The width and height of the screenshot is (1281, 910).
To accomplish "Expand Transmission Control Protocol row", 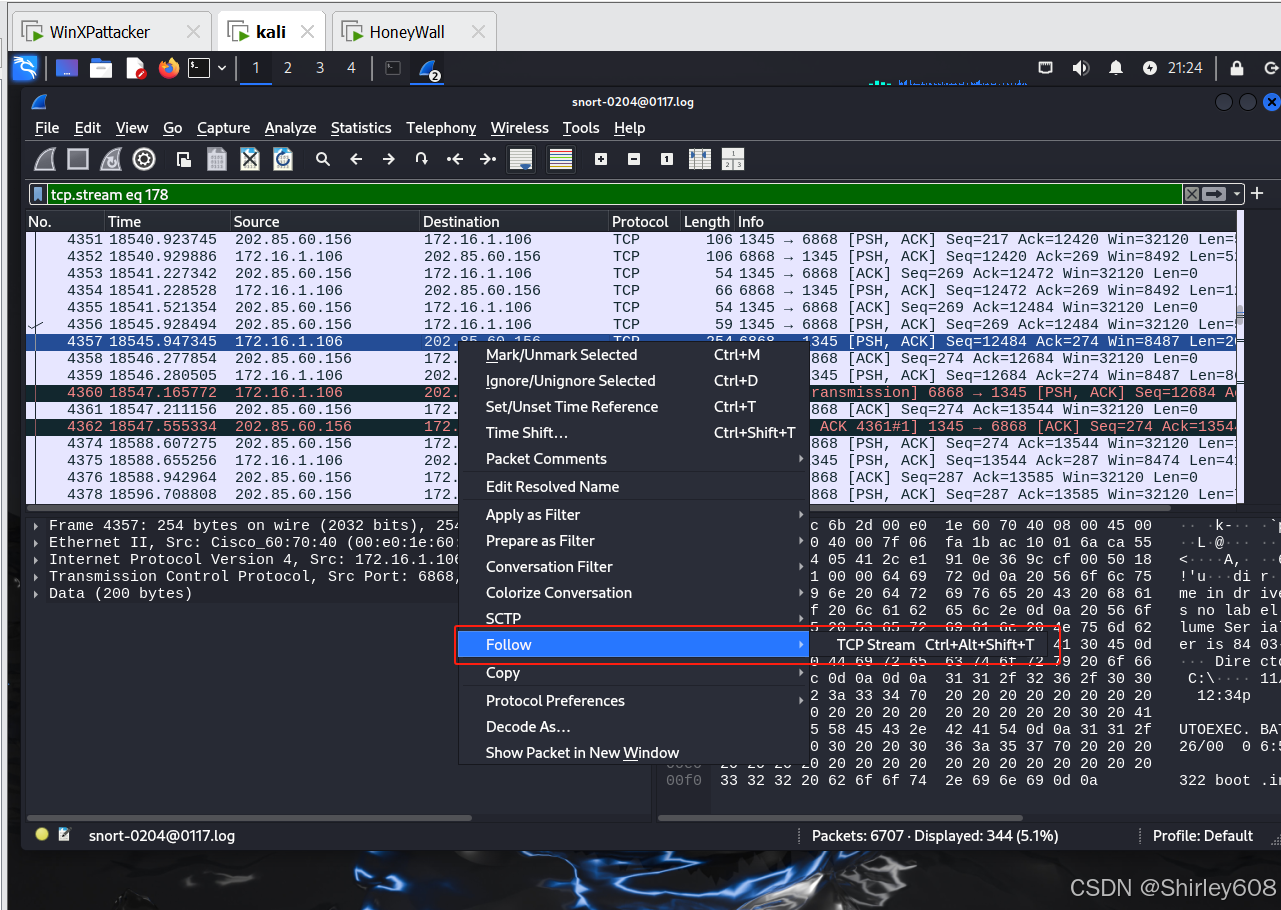I will 36,577.
